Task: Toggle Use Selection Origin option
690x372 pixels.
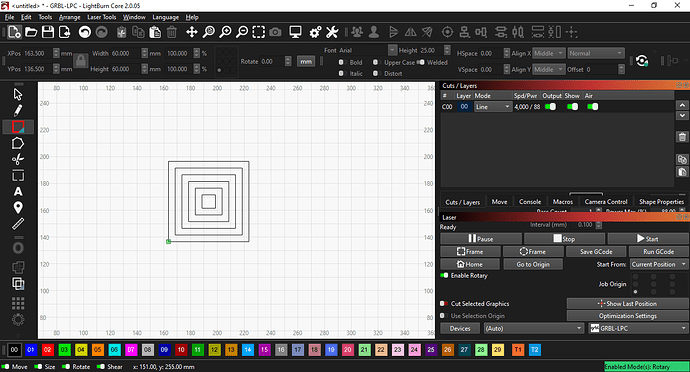Action: pos(443,316)
